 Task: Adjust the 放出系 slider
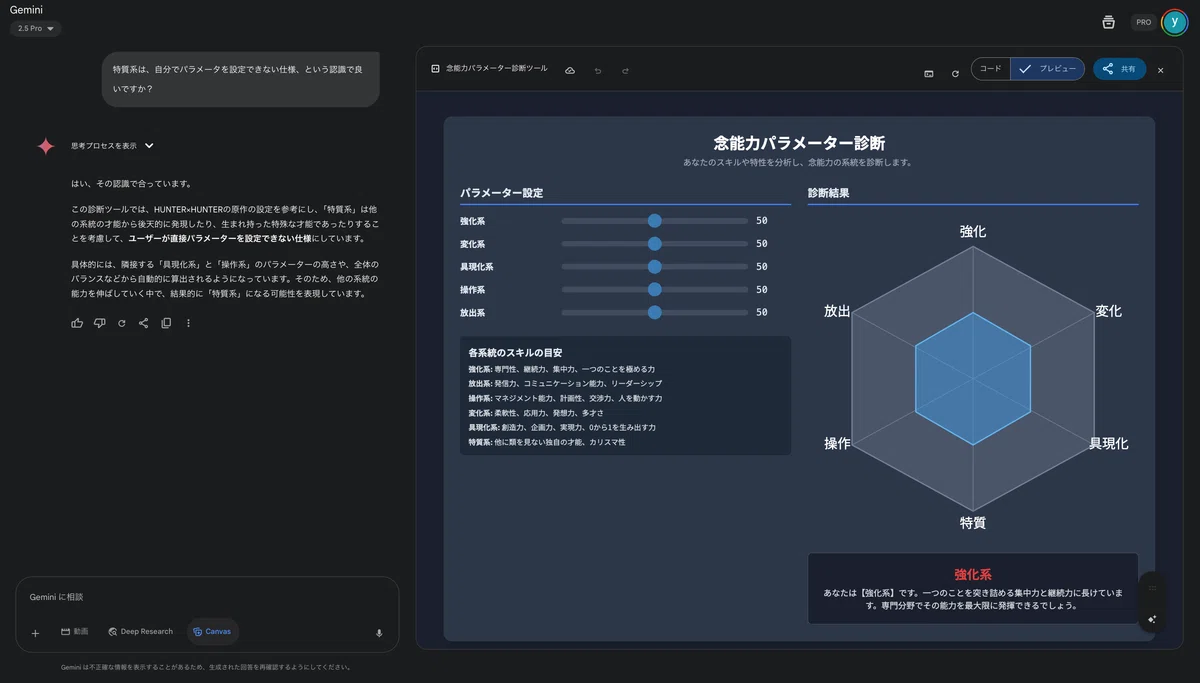655,313
